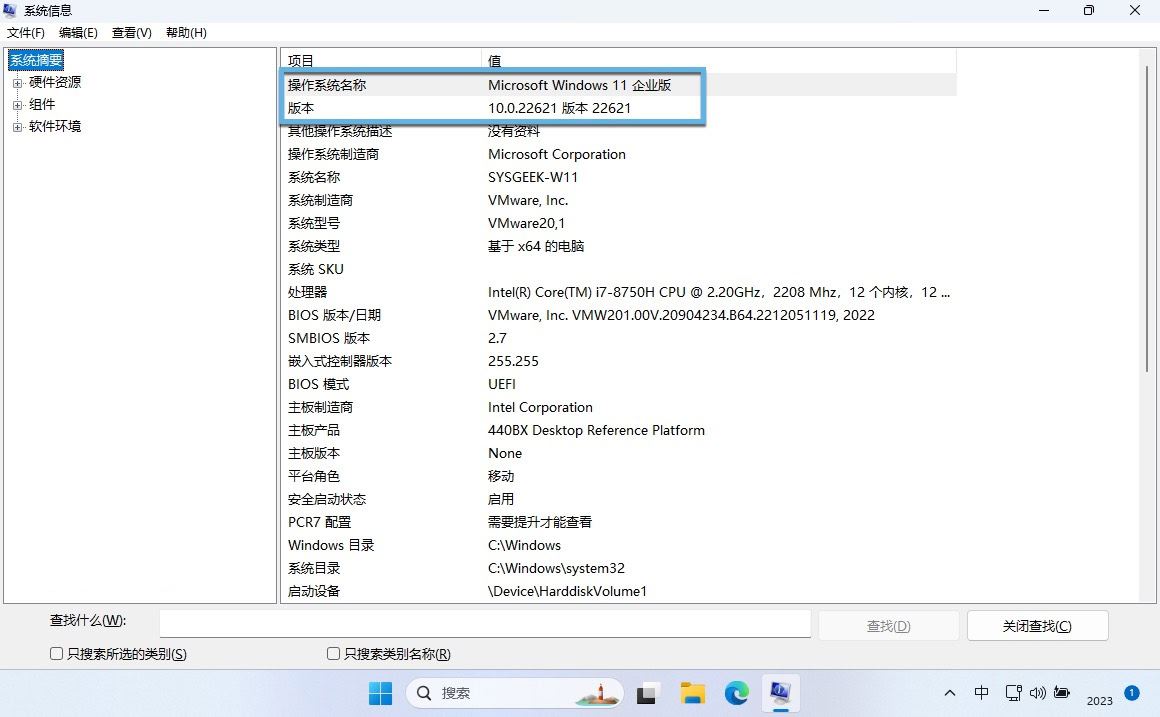Switch the 中 input method indicator
Viewport: 1160px width, 717px height.
[x=982, y=693]
